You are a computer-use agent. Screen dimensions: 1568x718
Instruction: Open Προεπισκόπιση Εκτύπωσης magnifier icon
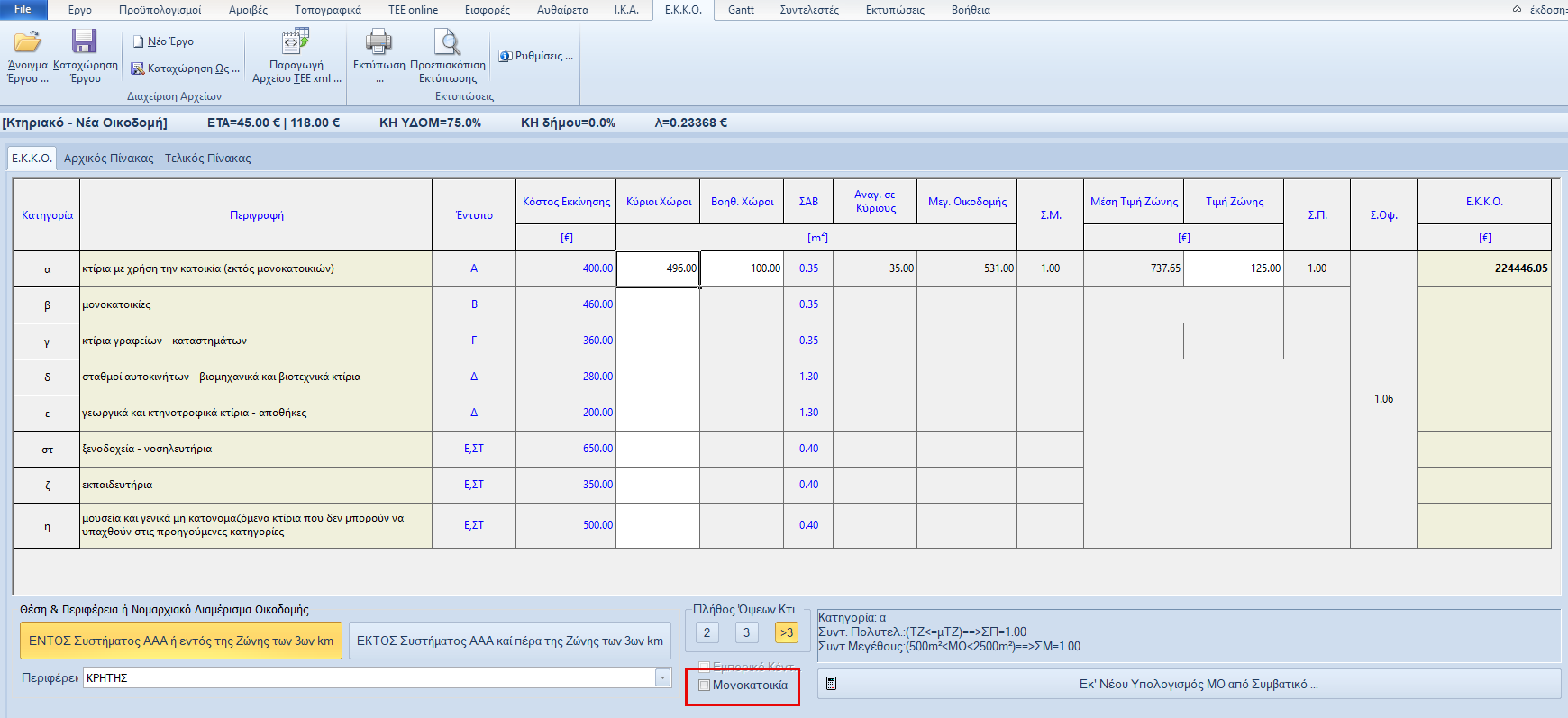pyautogui.click(x=447, y=42)
